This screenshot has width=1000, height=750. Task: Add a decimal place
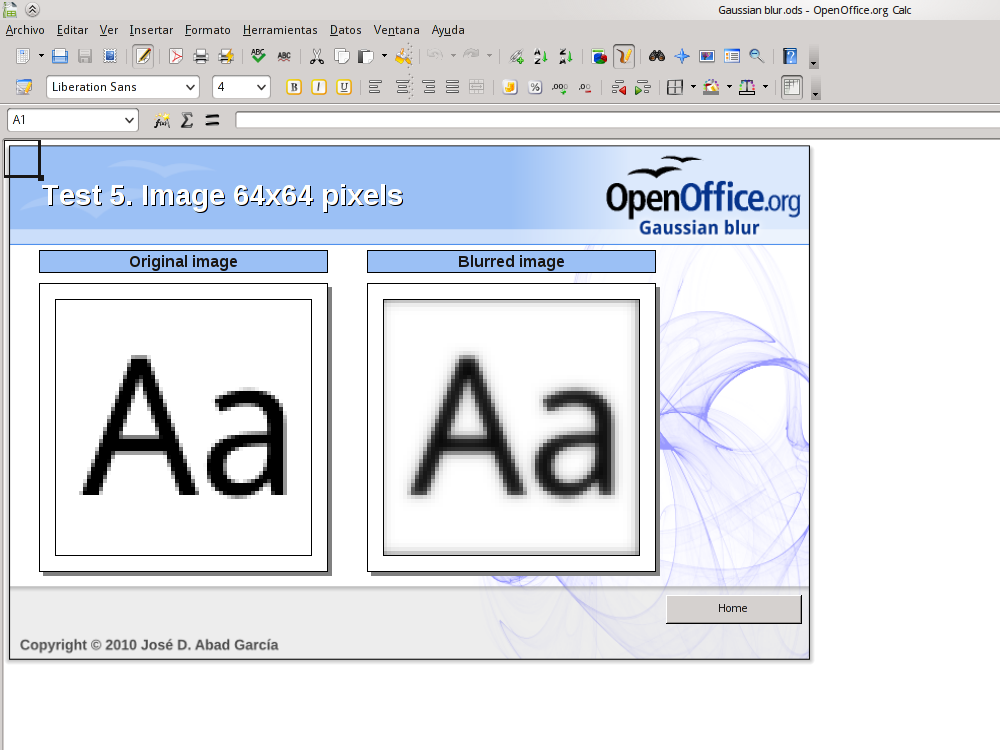click(x=560, y=87)
